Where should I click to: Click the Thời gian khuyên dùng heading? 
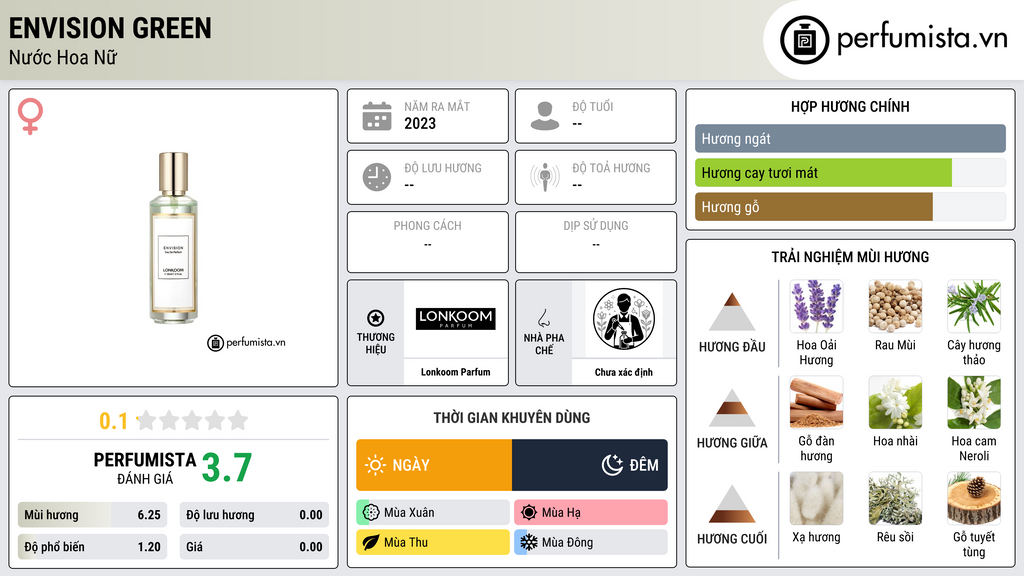(x=512, y=417)
